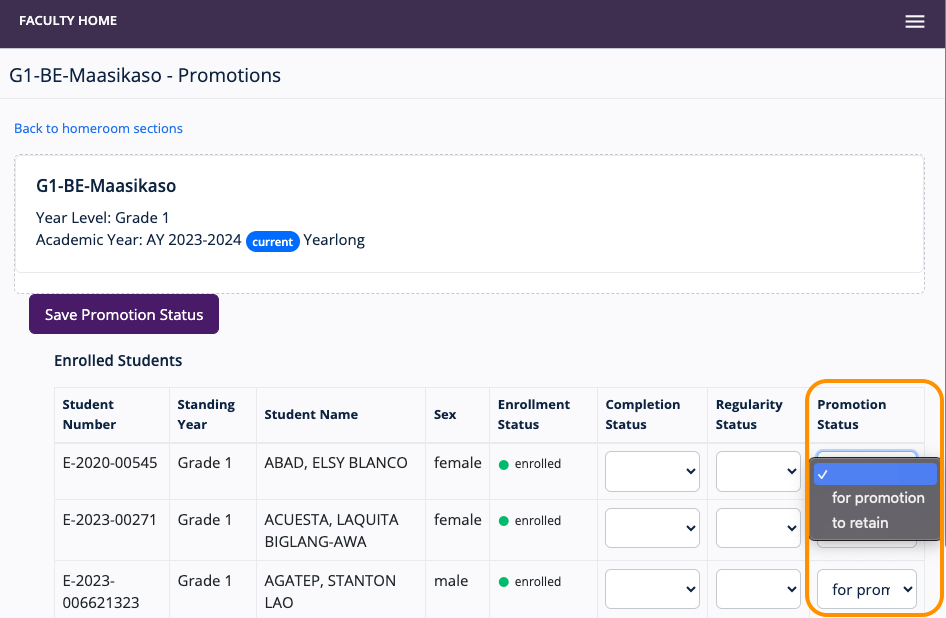Expand Regularity Status dropdown for ACUESTA, LAQUITA

[758, 528]
